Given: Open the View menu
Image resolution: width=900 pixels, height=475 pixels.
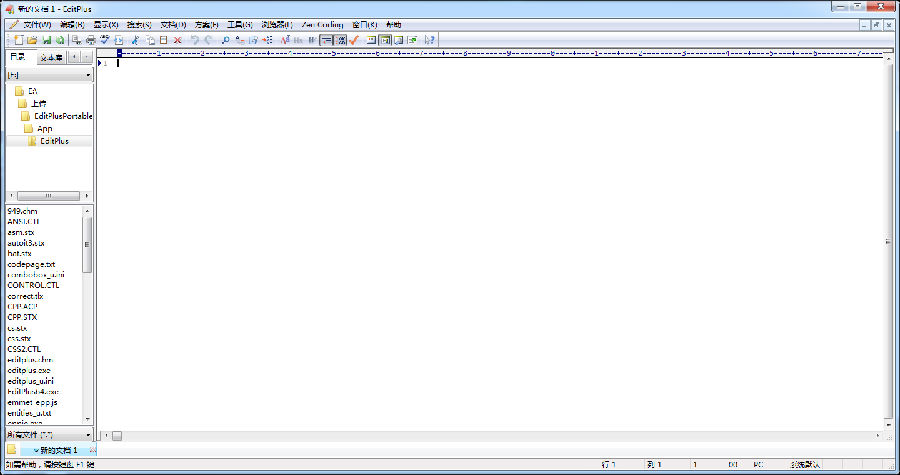Looking at the screenshot, I should [x=106, y=25].
